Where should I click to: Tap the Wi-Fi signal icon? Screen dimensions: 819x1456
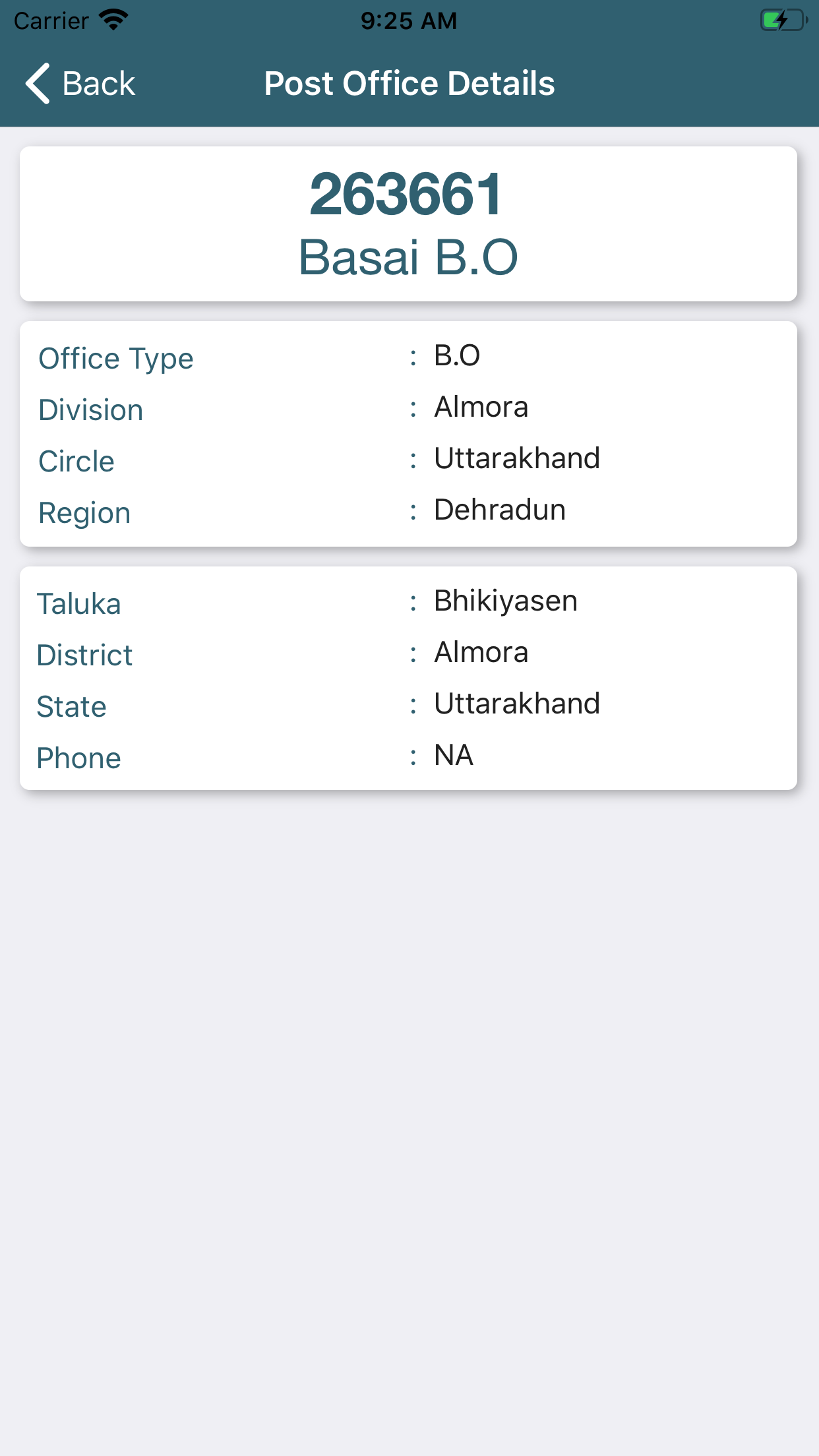coord(114,20)
